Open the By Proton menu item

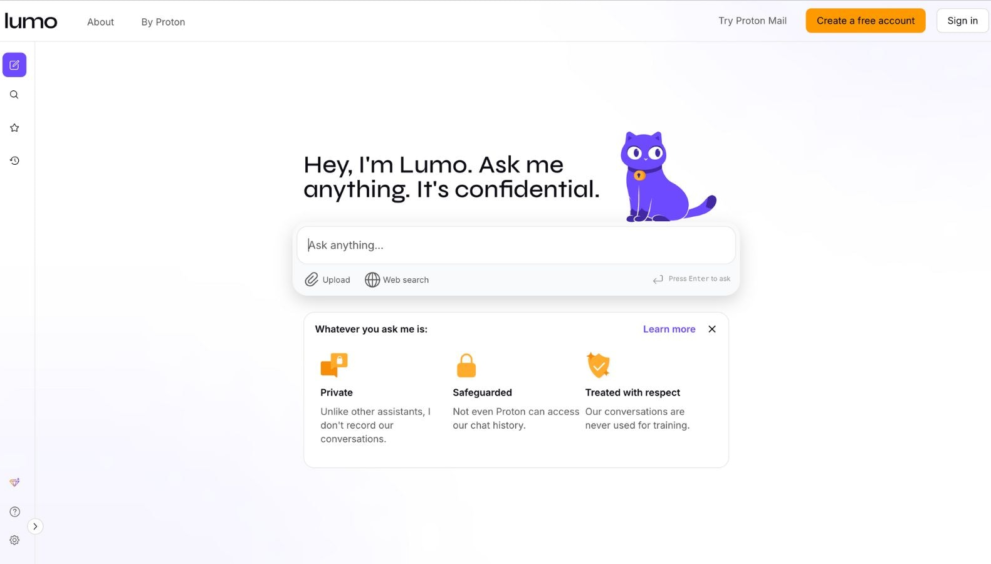click(163, 21)
